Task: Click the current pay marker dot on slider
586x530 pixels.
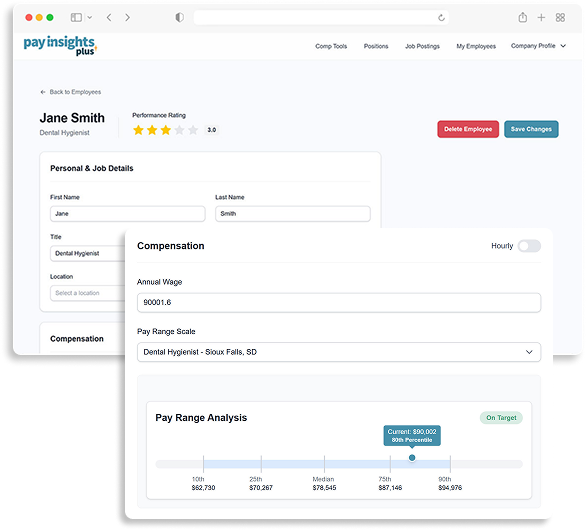Action: click(412, 458)
